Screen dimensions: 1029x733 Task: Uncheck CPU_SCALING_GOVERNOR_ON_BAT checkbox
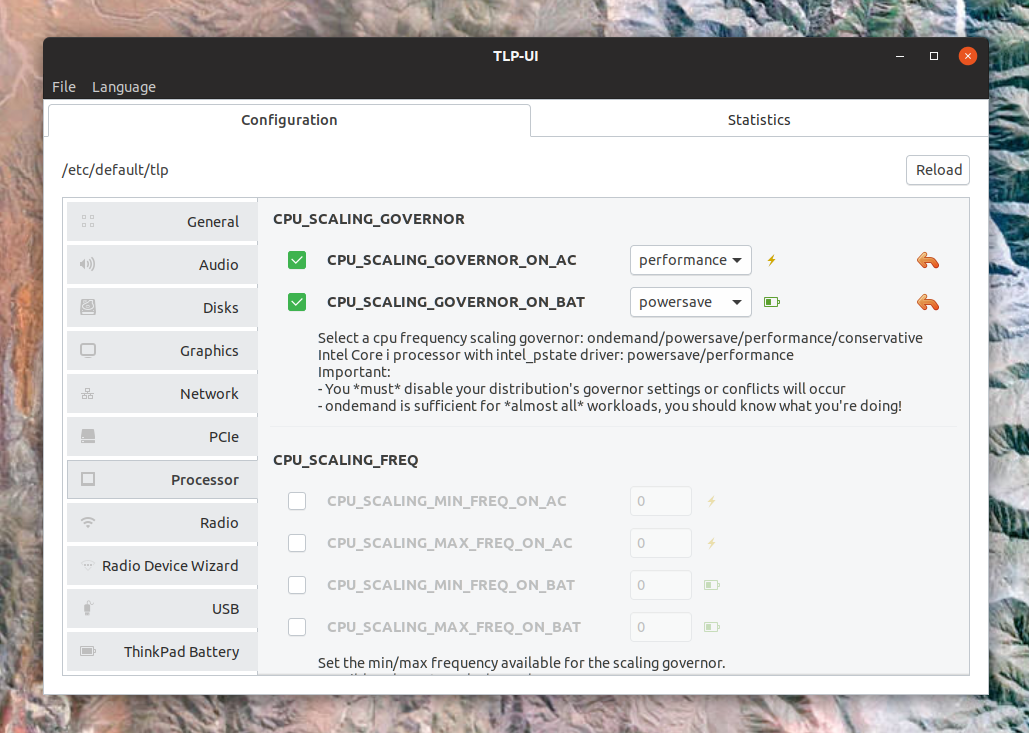297,302
